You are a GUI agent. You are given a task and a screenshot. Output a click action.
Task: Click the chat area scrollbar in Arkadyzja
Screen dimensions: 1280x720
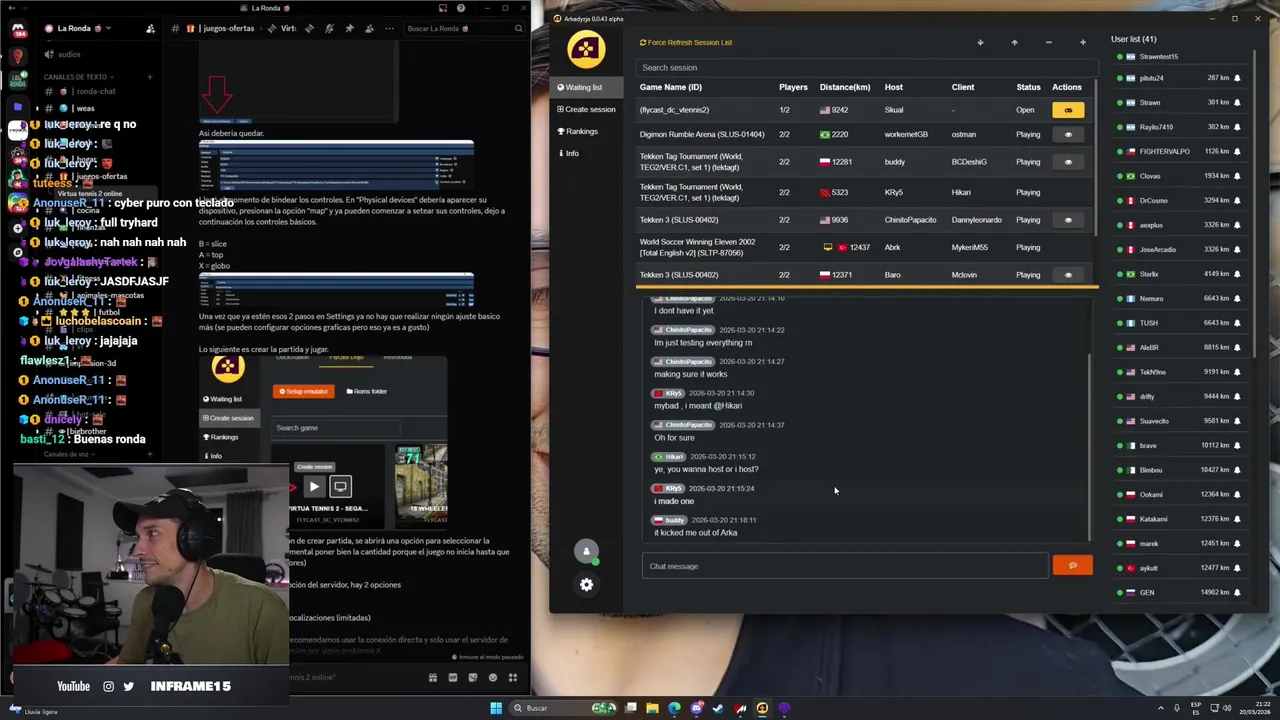point(1090,445)
